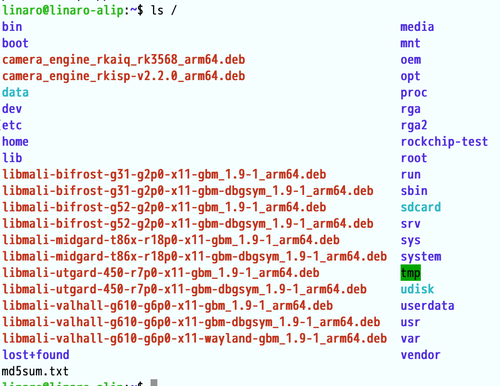Click libmali-valhall-g610 wayland-gbm deb file
The image size is (500, 386).
point(194,338)
